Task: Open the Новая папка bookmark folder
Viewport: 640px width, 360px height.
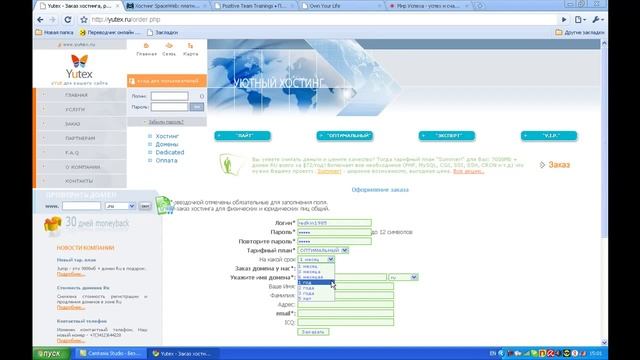Action: [55, 32]
